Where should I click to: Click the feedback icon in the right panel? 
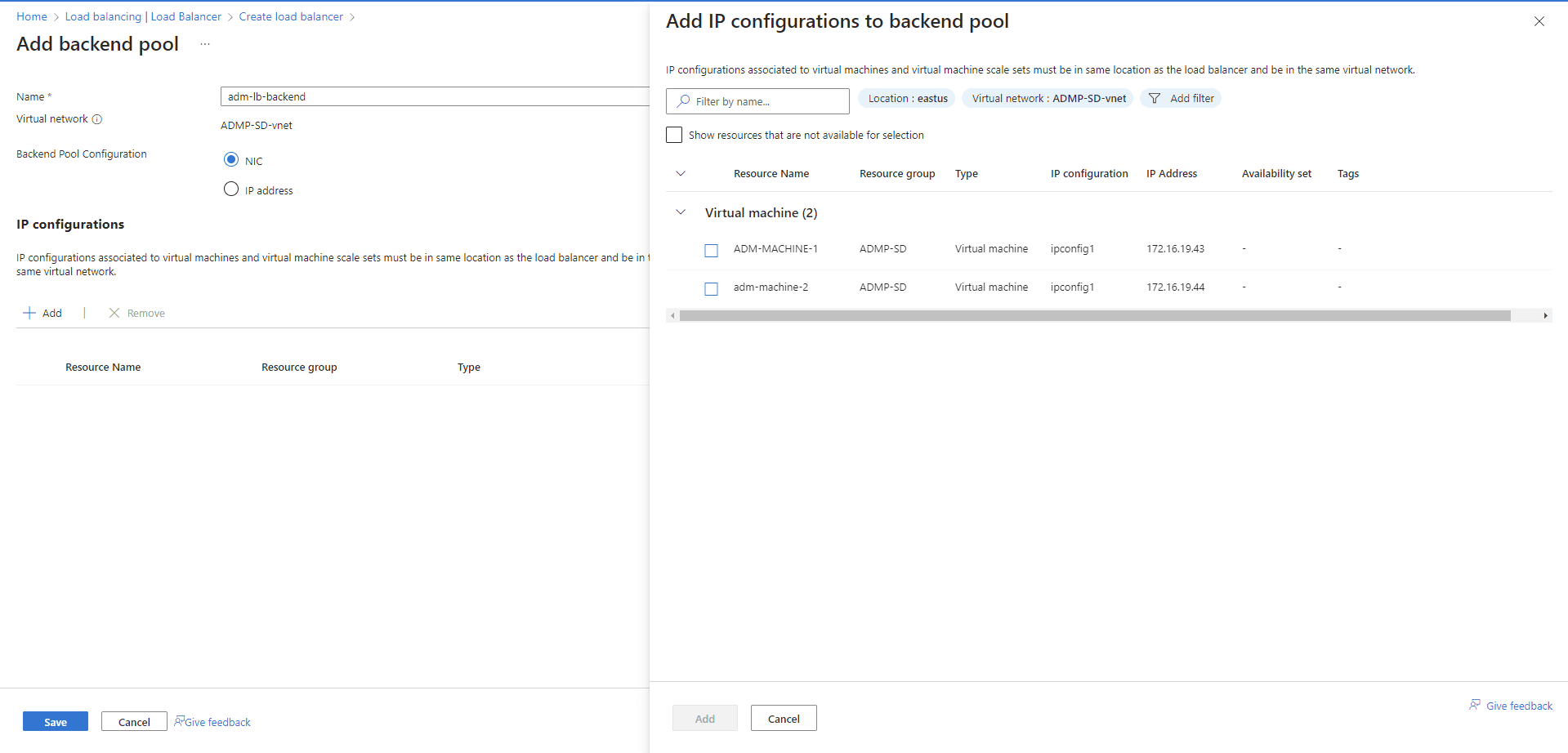1475,705
